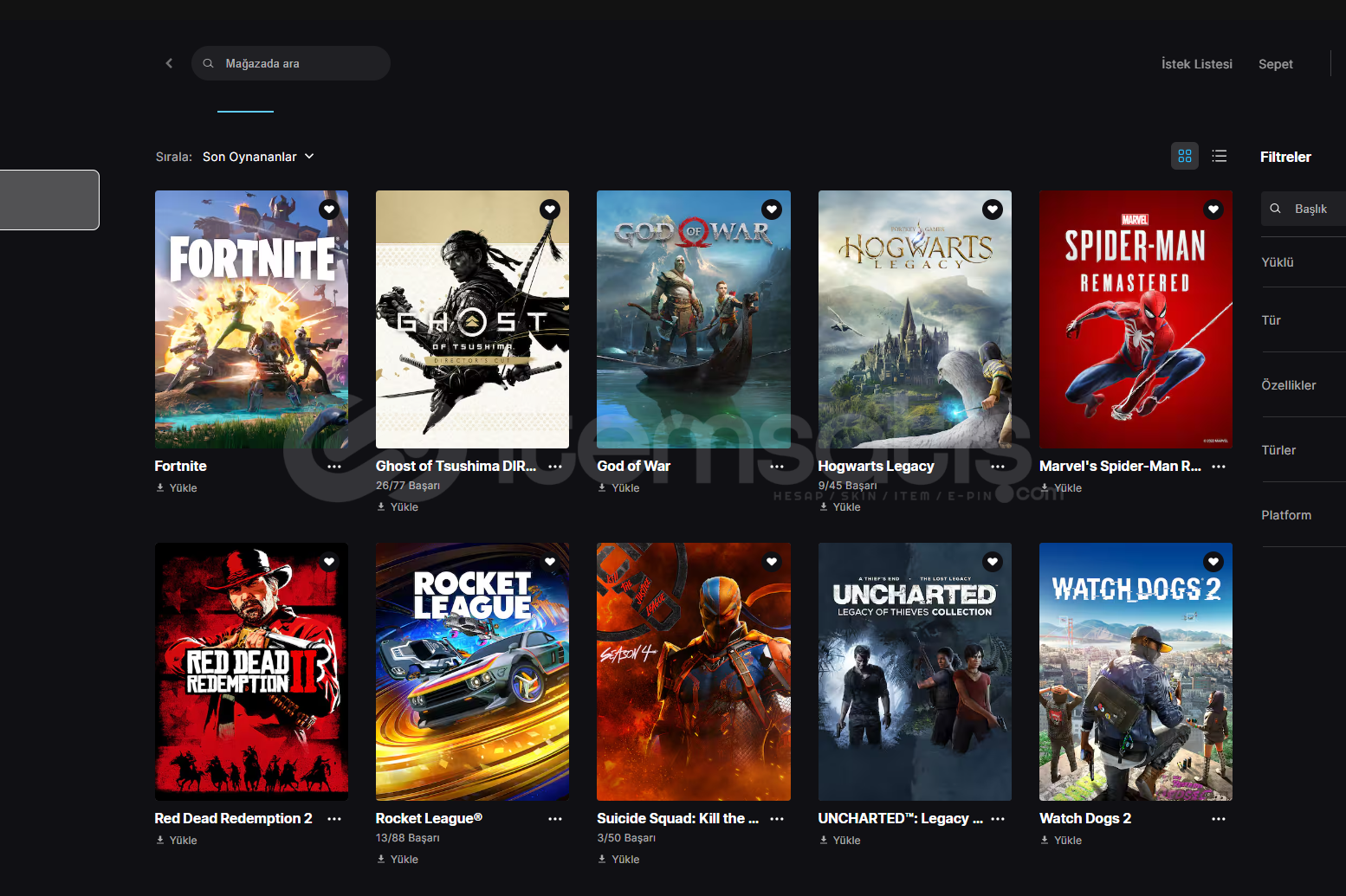Toggle favorite heart on Fortnite cover

coord(329,209)
